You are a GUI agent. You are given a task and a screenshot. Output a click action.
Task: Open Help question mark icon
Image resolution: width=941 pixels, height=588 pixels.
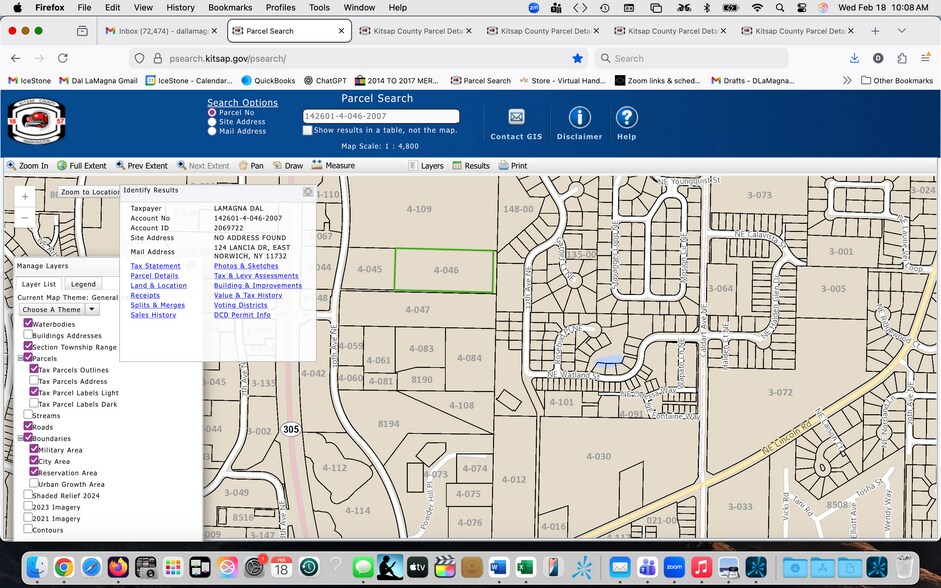[x=626, y=118]
